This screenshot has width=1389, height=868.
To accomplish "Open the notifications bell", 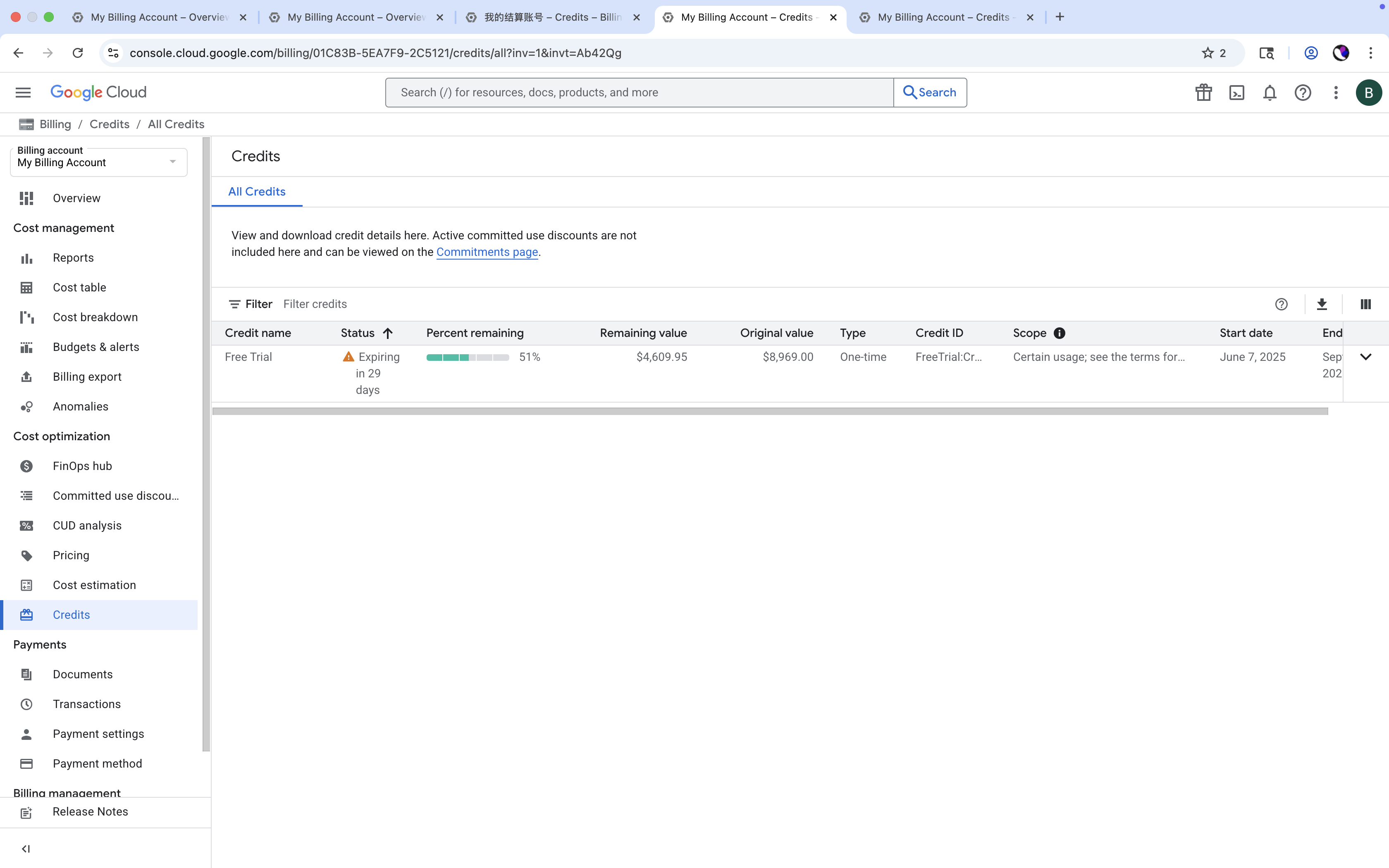I will tap(1269, 92).
